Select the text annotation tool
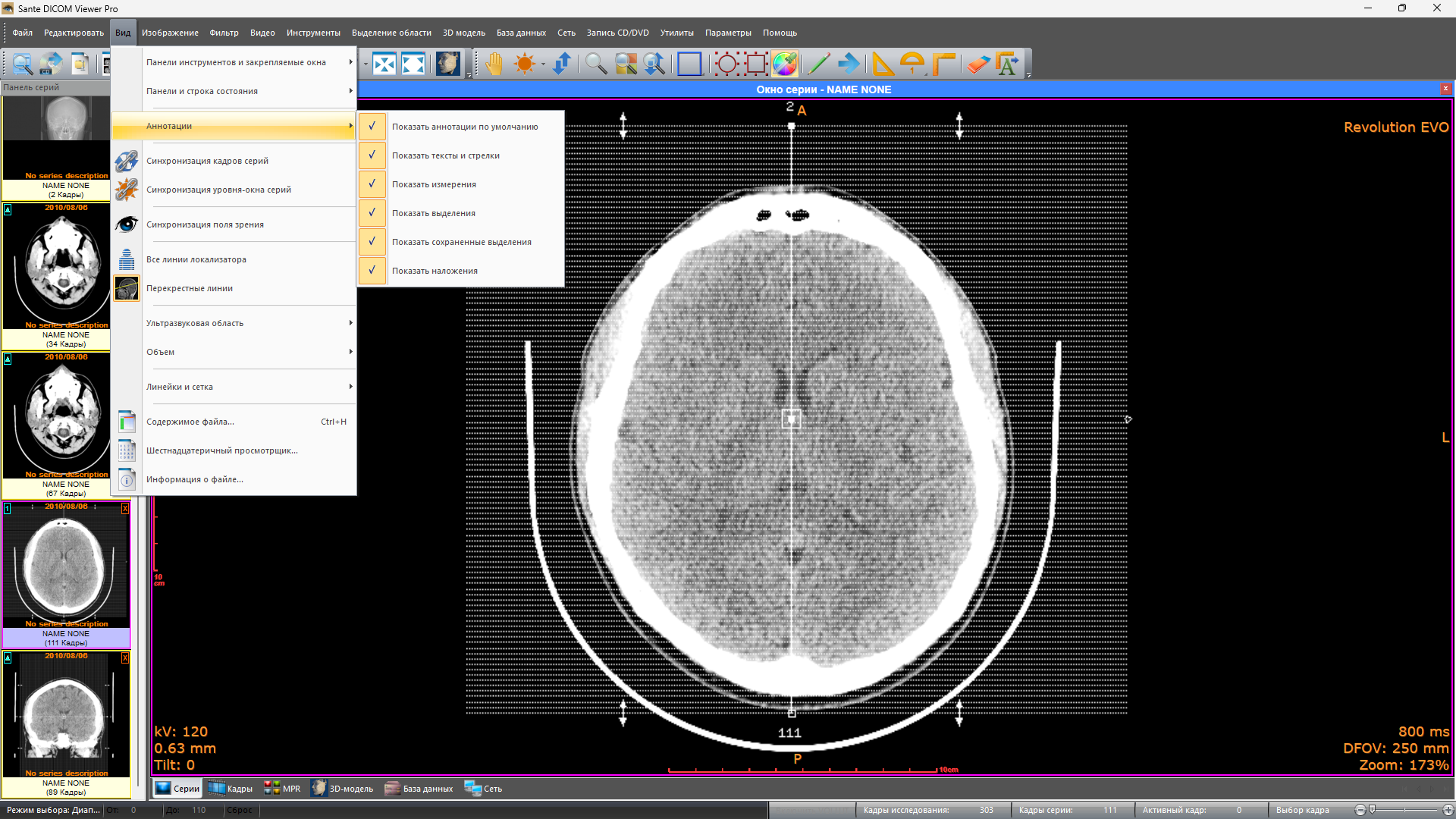 click(1008, 64)
